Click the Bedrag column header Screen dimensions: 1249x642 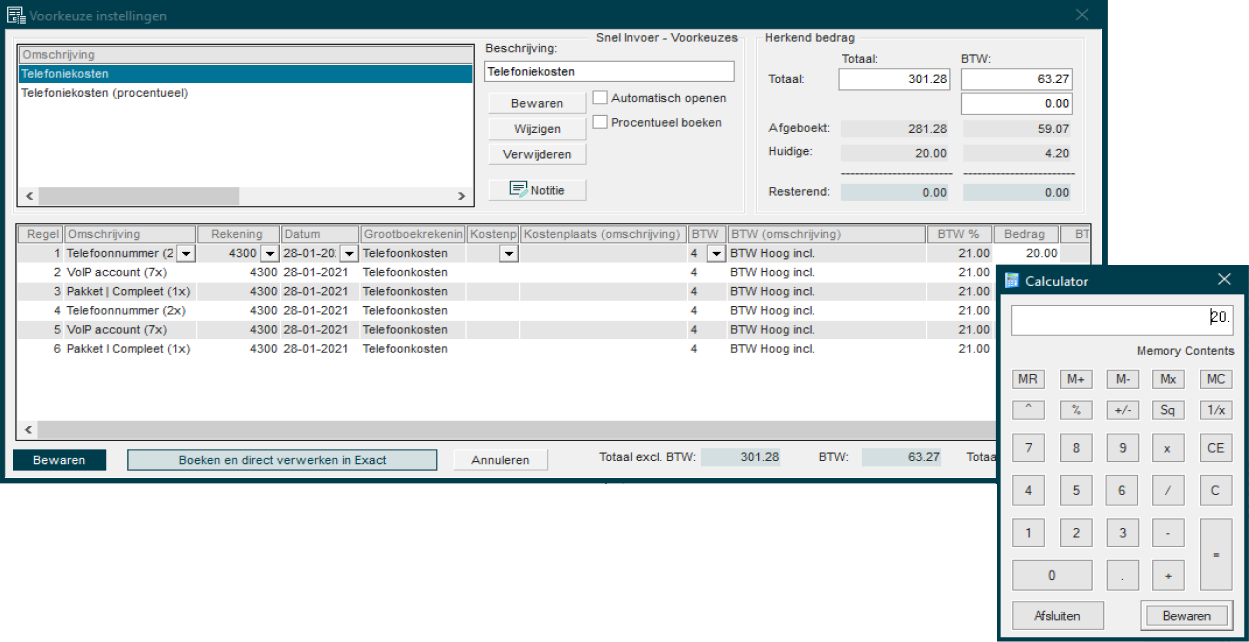[1026, 234]
